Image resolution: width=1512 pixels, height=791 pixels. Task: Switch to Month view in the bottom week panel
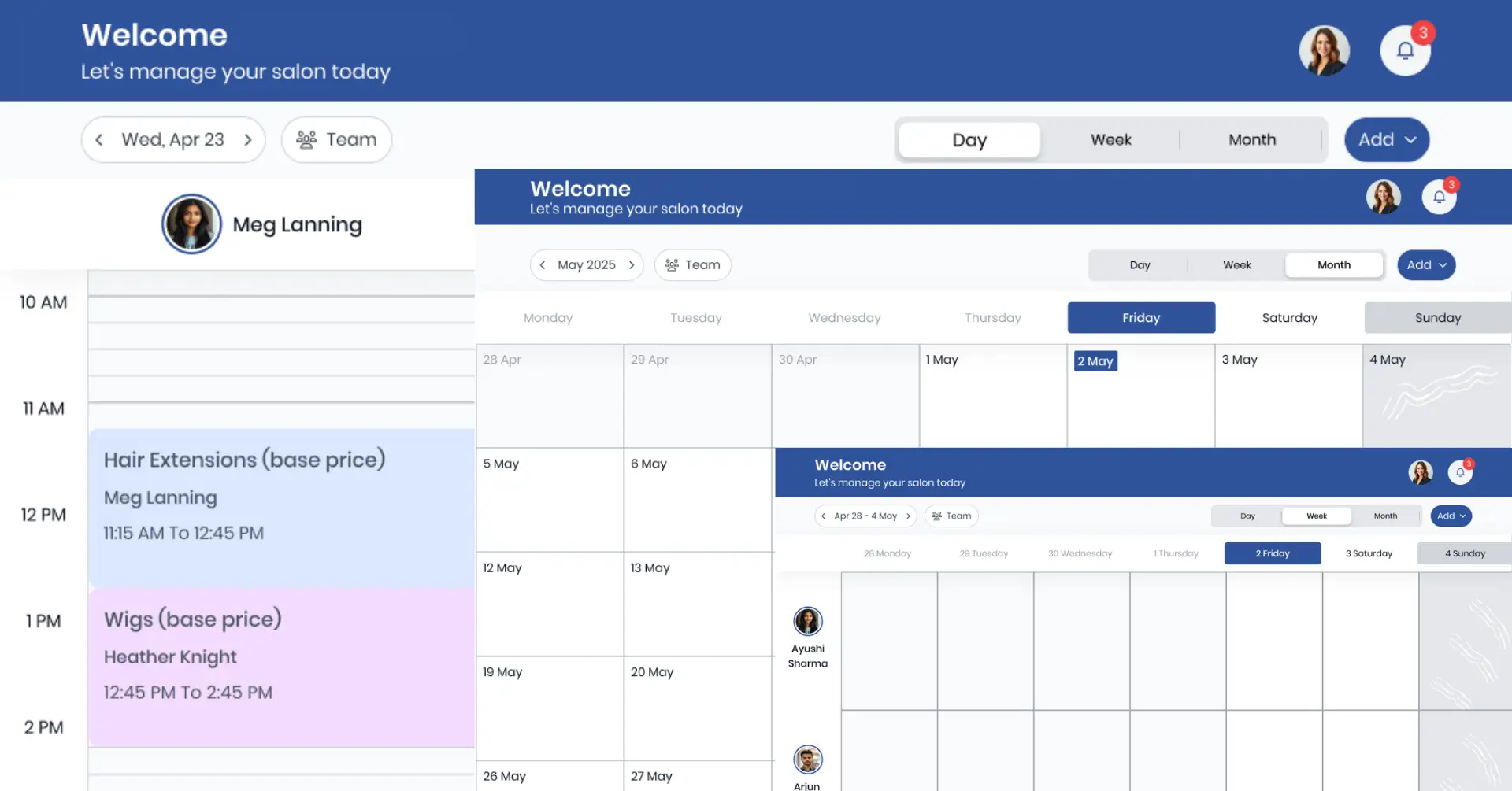[1384, 516]
